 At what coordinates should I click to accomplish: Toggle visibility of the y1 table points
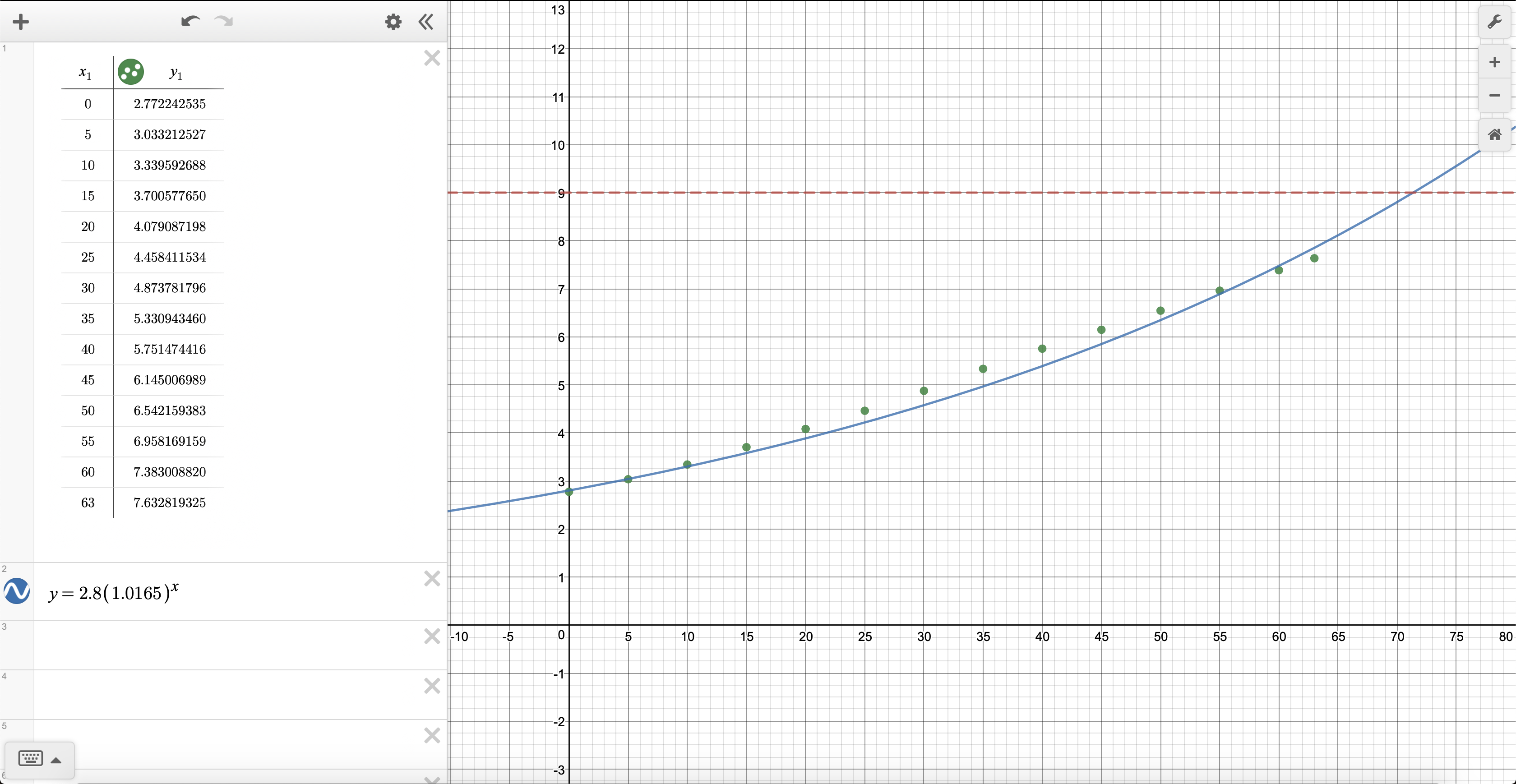(x=131, y=72)
